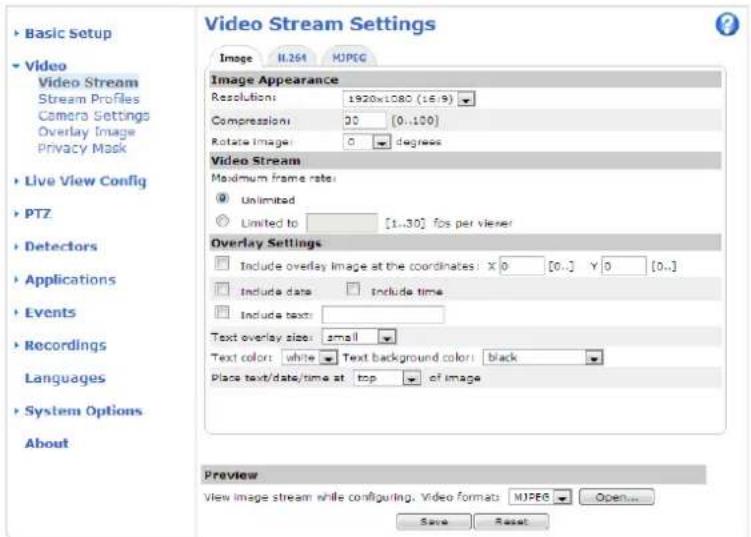Select Limited to frame rate radio button
The image size is (751, 537).
[222, 221]
